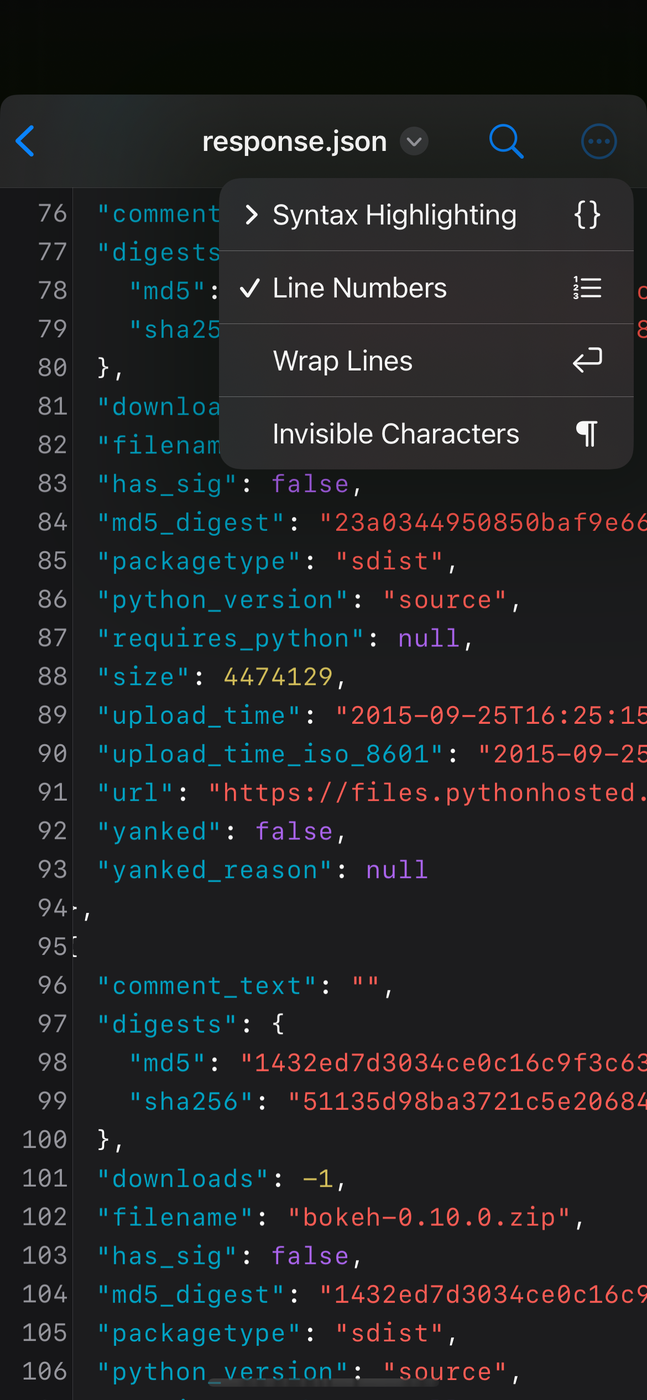Tap the response.json file title

click(x=294, y=142)
